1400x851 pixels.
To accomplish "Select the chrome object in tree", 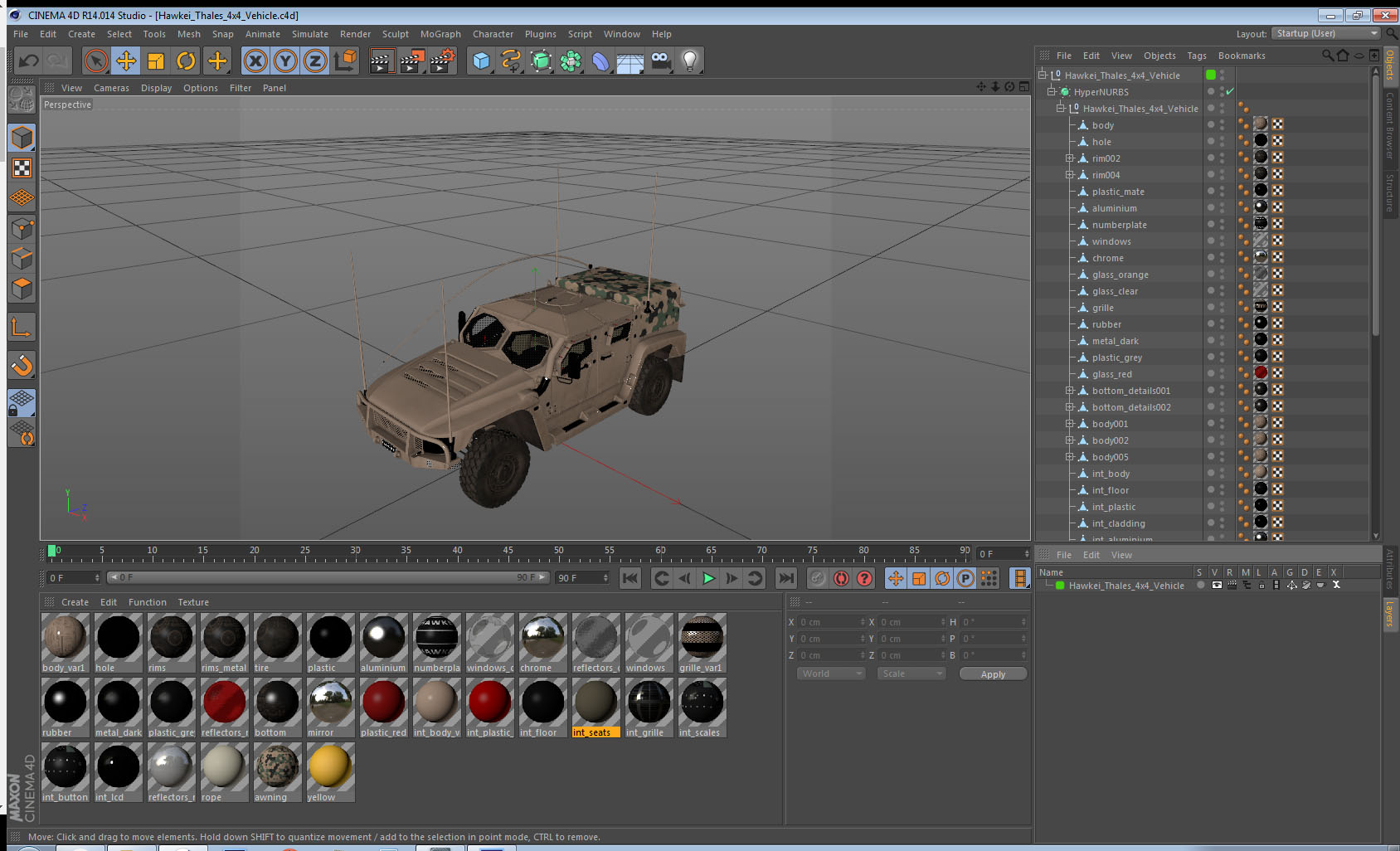I will click(1108, 258).
